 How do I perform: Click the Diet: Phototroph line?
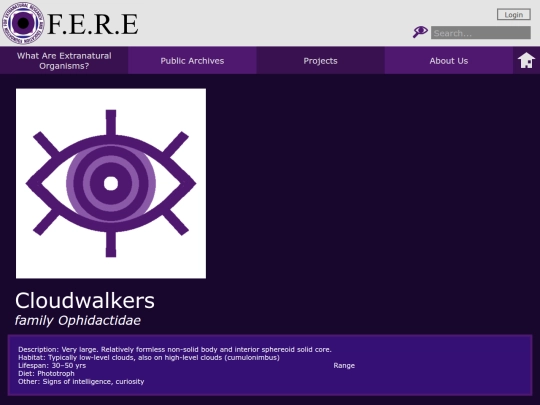point(46,373)
